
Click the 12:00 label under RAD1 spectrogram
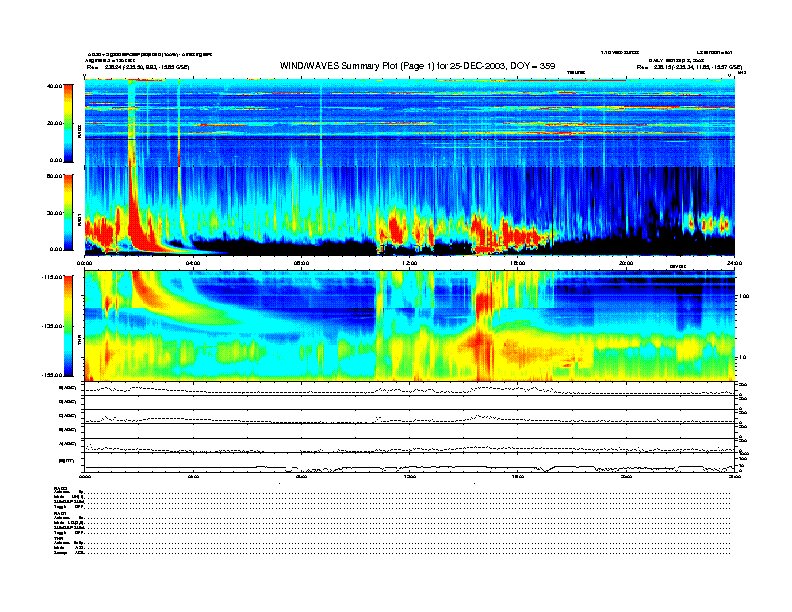point(410,263)
